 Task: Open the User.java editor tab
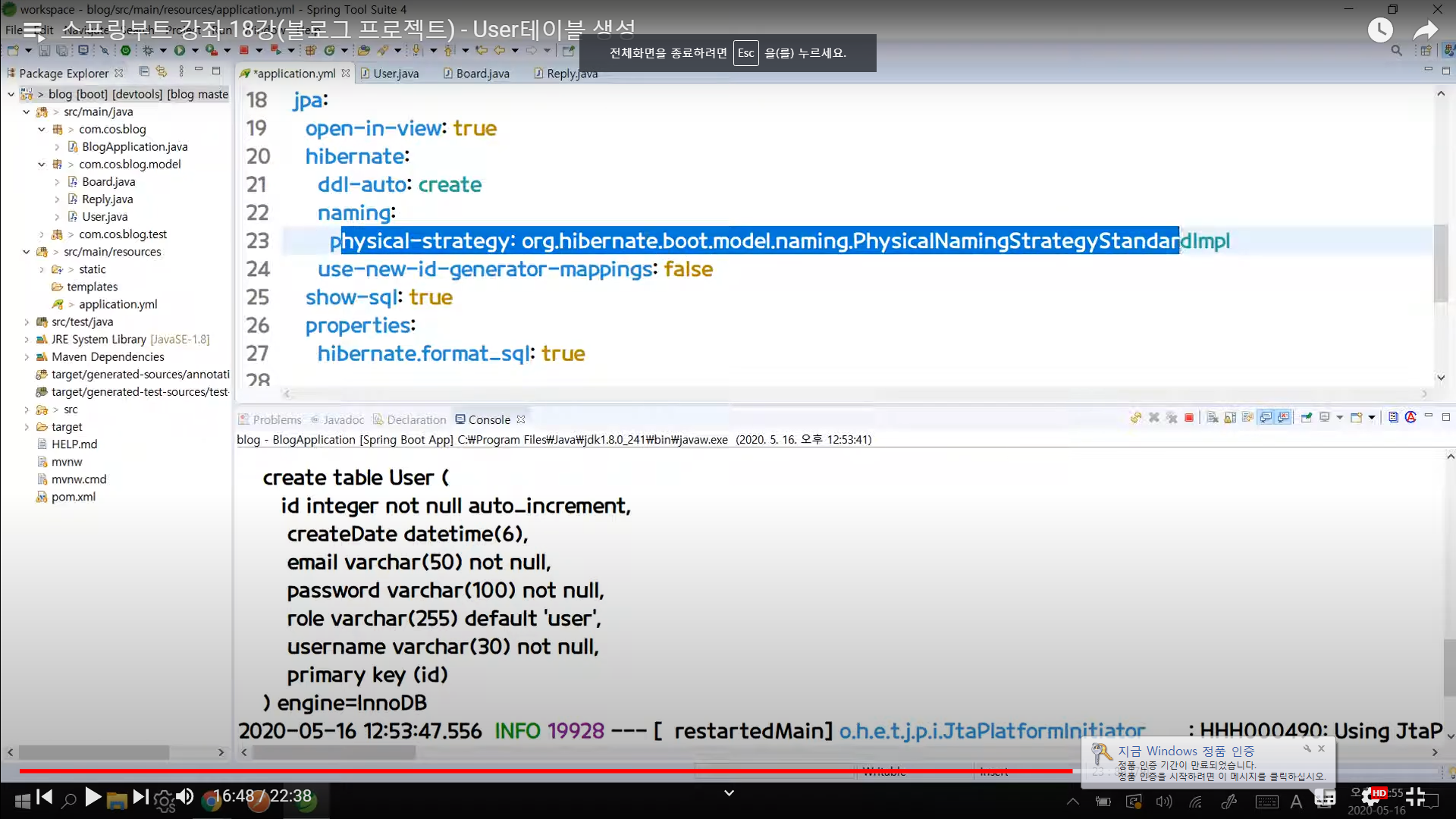tap(390, 74)
